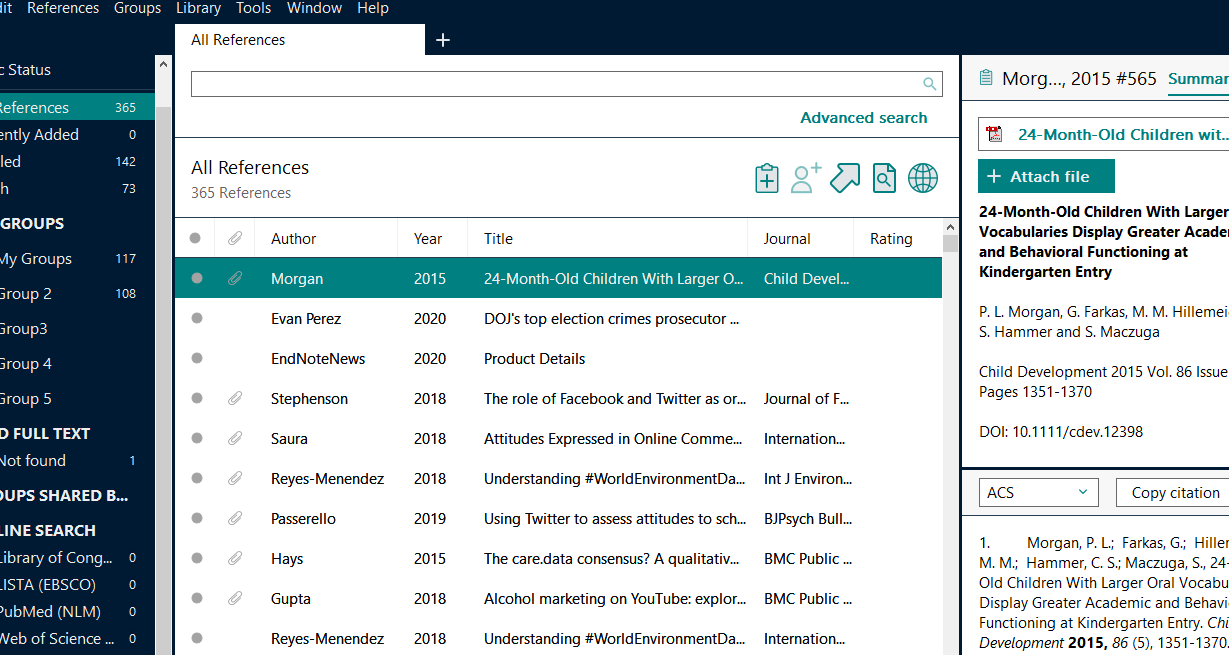Image resolution: width=1229 pixels, height=655 pixels.
Task: Sort references by Year column header
Action: tap(428, 239)
